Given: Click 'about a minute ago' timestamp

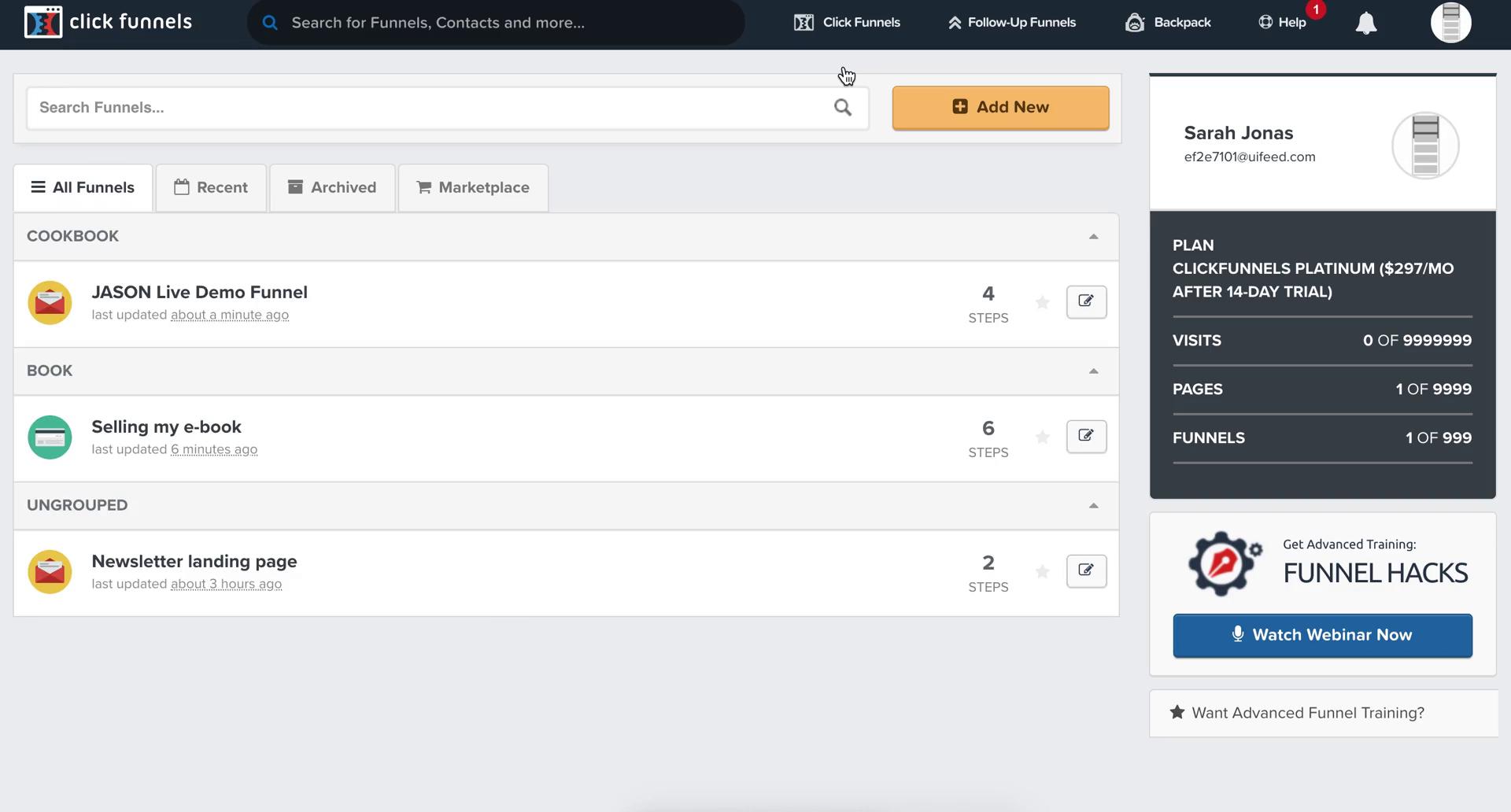Looking at the screenshot, I should tap(230, 316).
